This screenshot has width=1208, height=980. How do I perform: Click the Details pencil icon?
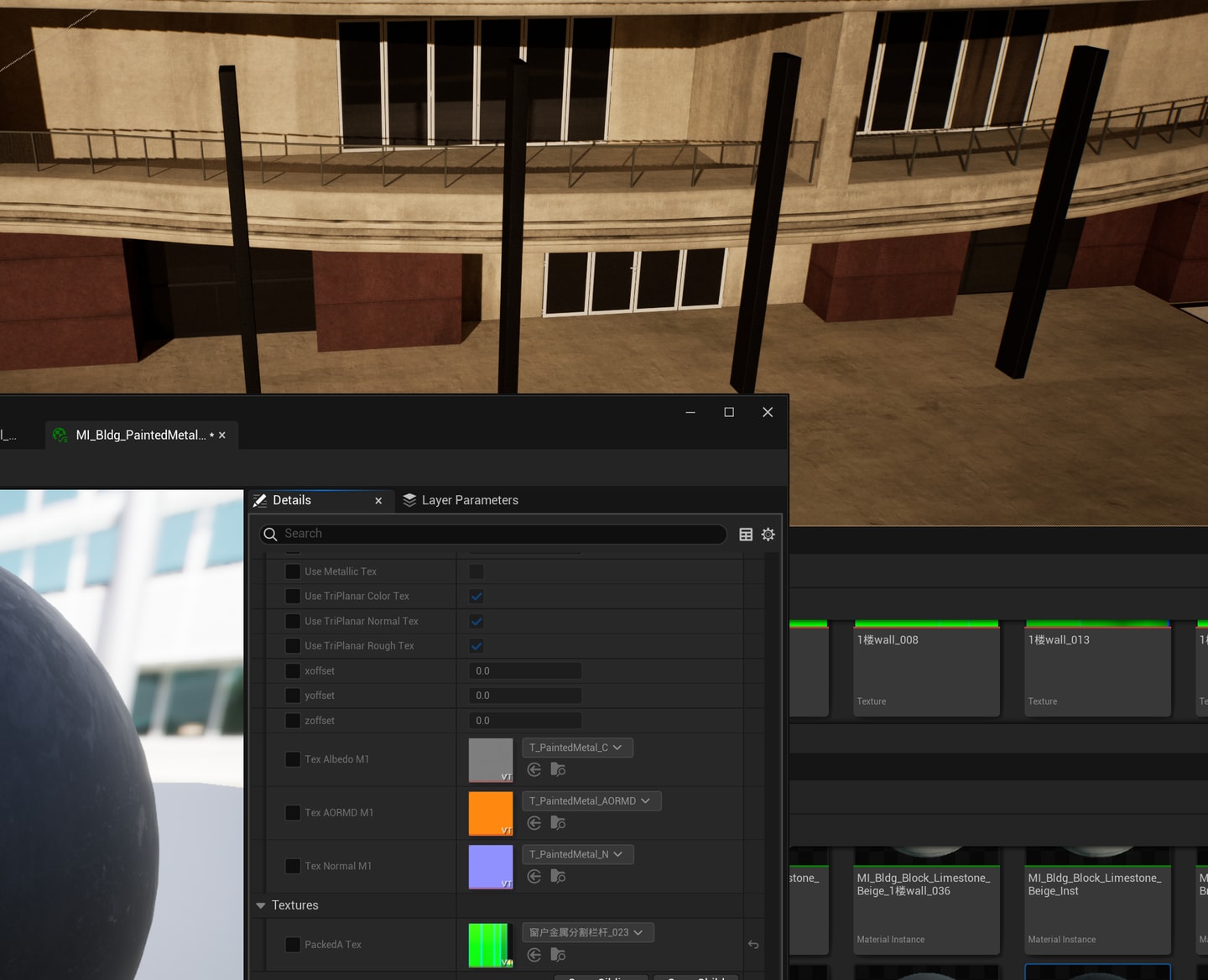tap(260, 500)
